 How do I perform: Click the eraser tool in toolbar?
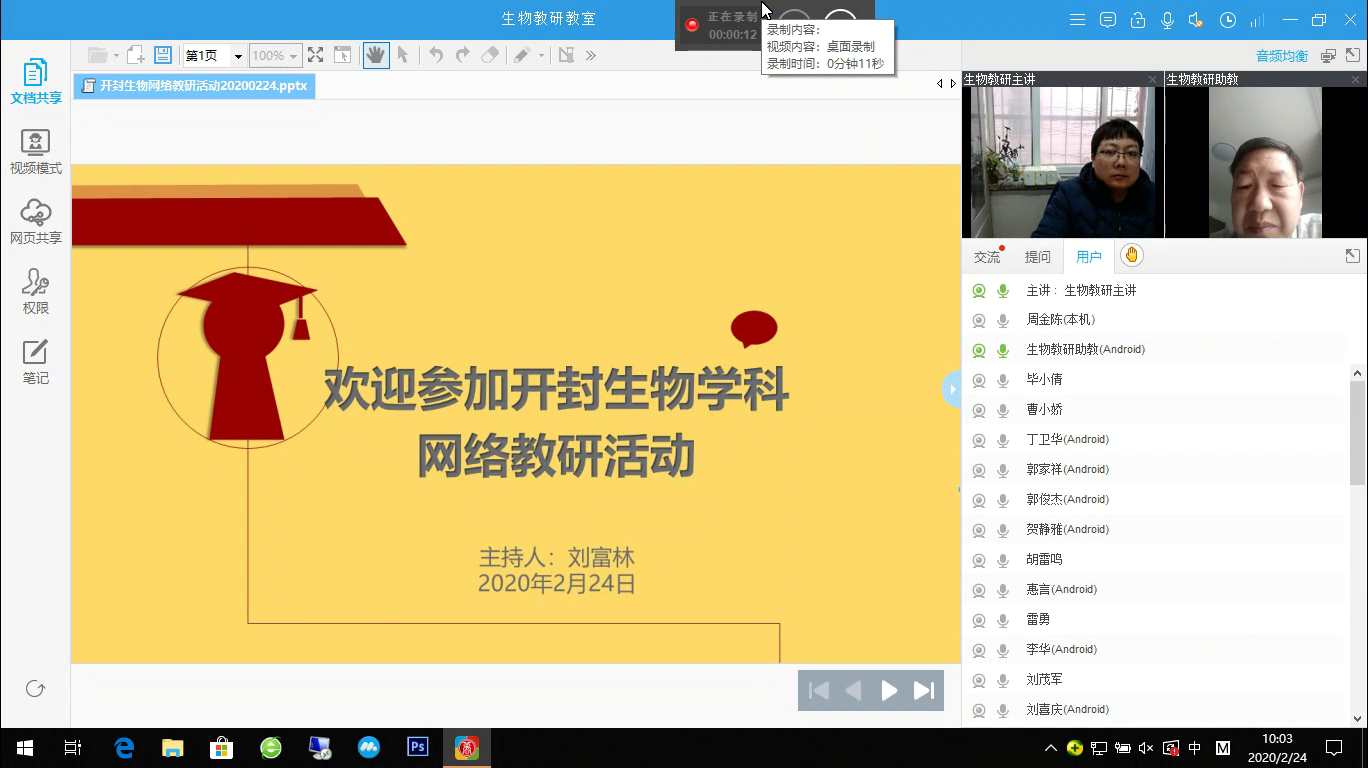489,56
